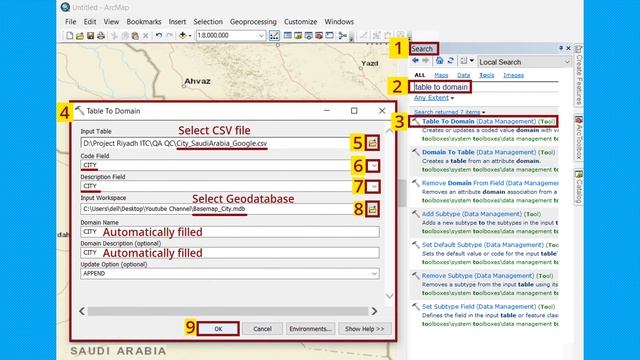Click the Search panel home icon
640x360 pixels.
tap(439, 61)
